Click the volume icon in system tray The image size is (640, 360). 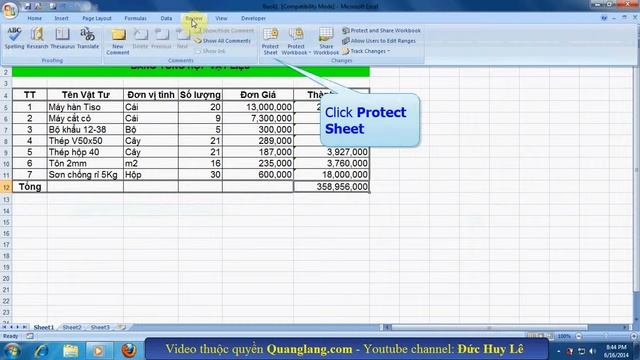click(592, 351)
